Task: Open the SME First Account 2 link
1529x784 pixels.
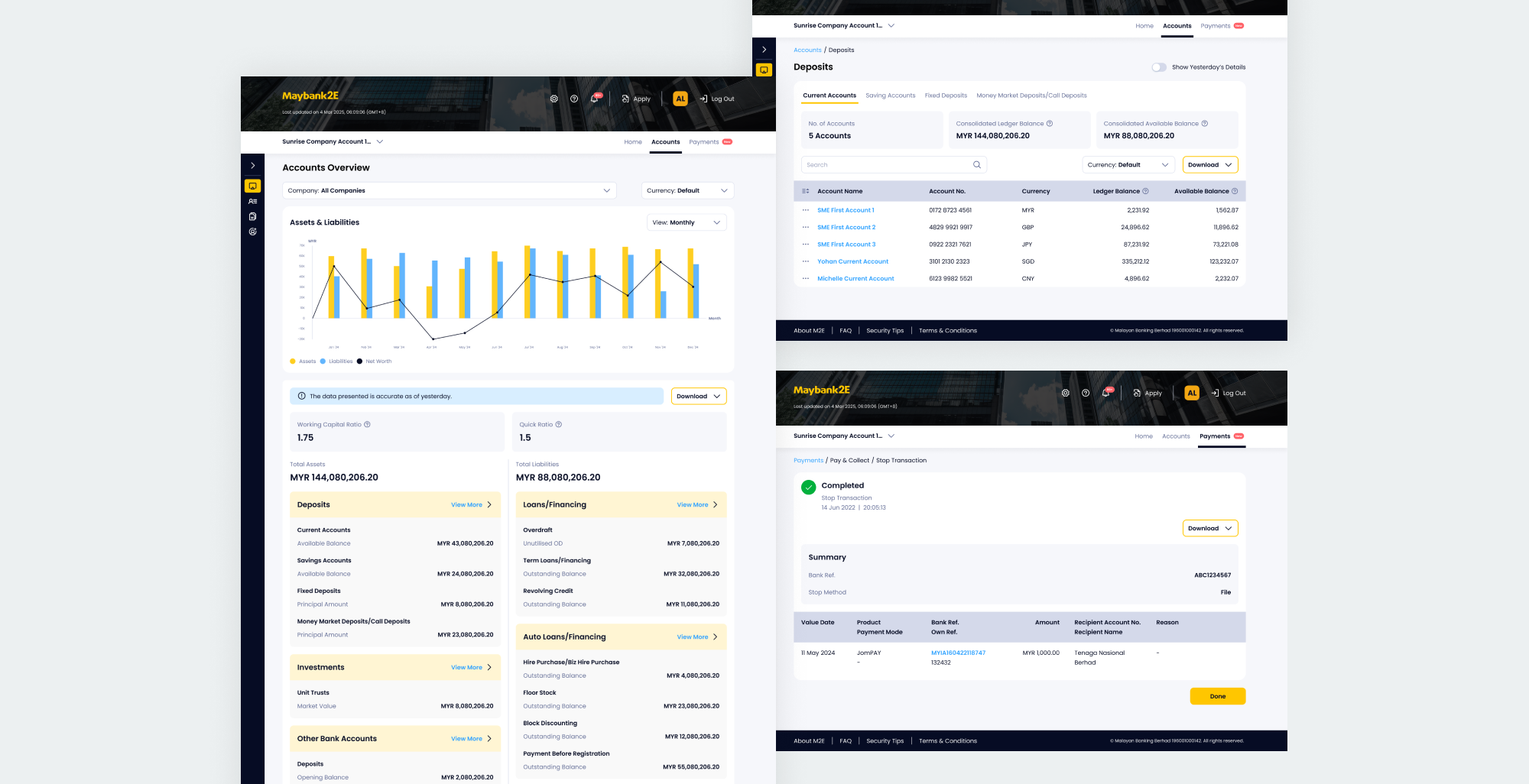Action: (x=846, y=227)
